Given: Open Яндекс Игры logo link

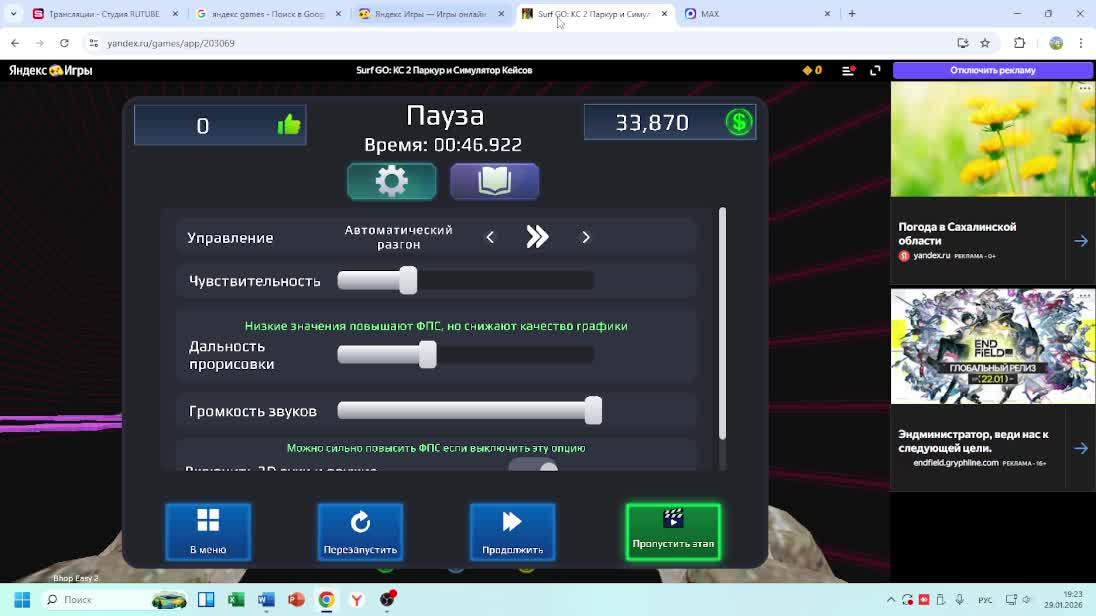Looking at the screenshot, I should (50, 70).
